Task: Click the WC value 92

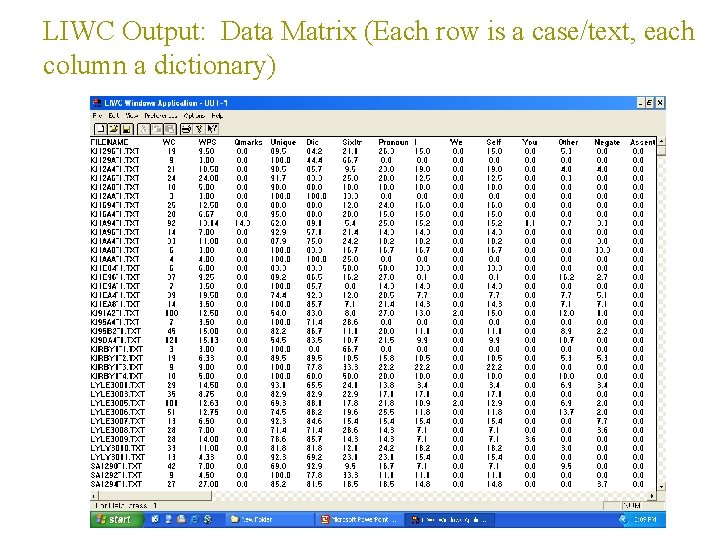Action: [x=171, y=223]
